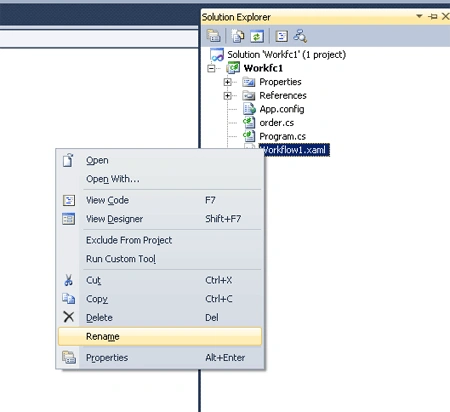Select the Program.cs file name
Screen dimensions: 450x412
pyautogui.click(x=282, y=136)
